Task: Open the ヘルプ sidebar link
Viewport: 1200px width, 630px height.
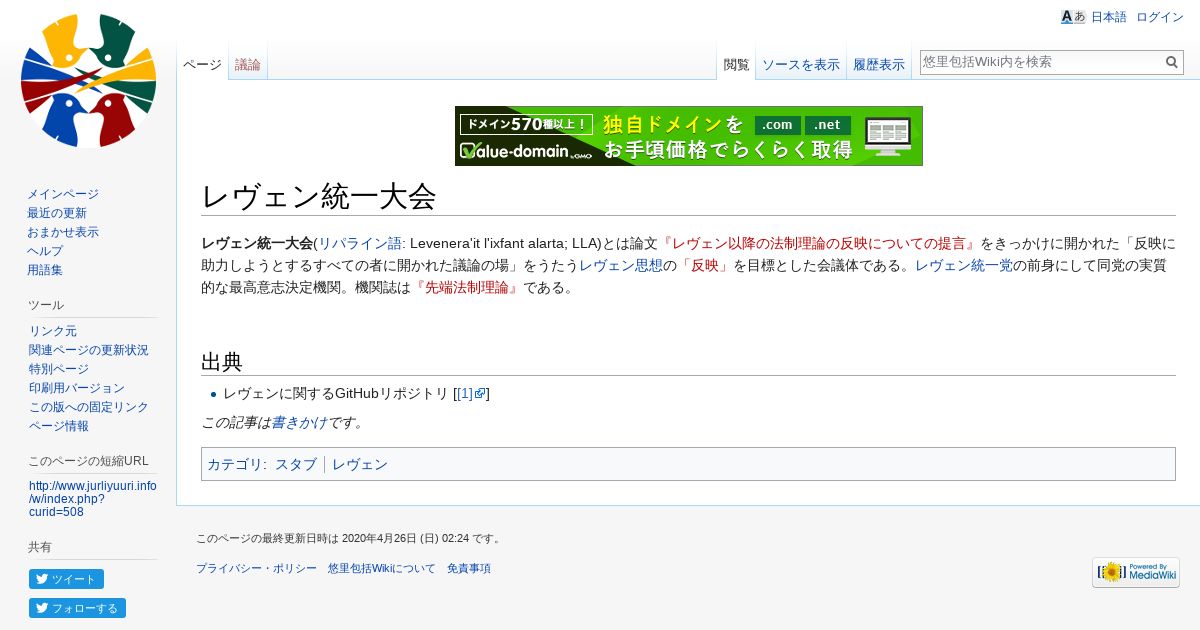Action: point(45,251)
